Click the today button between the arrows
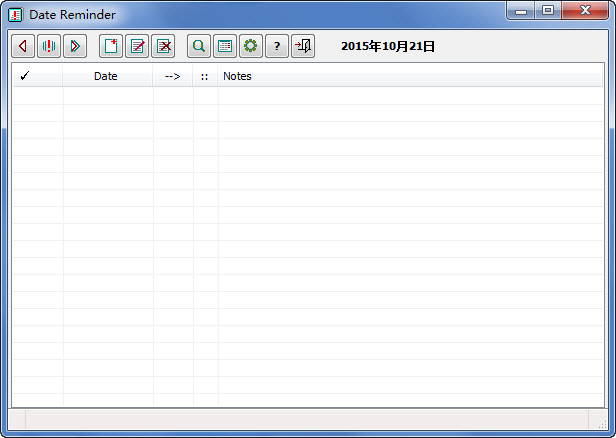616x438 pixels. point(49,46)
